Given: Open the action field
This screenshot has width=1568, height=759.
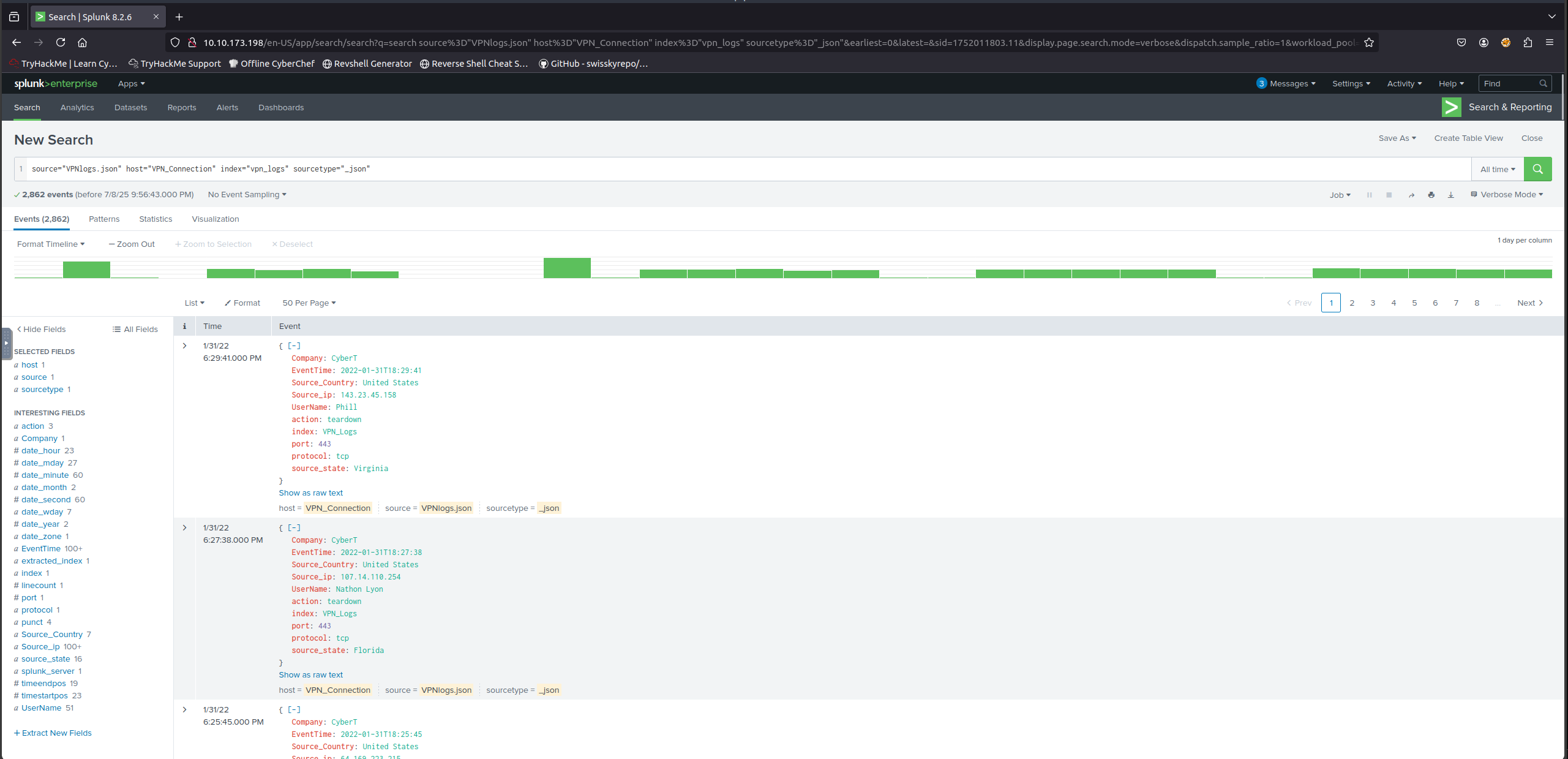Looking at the screenshot, I should pyautogui.click(x=32, y=426).
